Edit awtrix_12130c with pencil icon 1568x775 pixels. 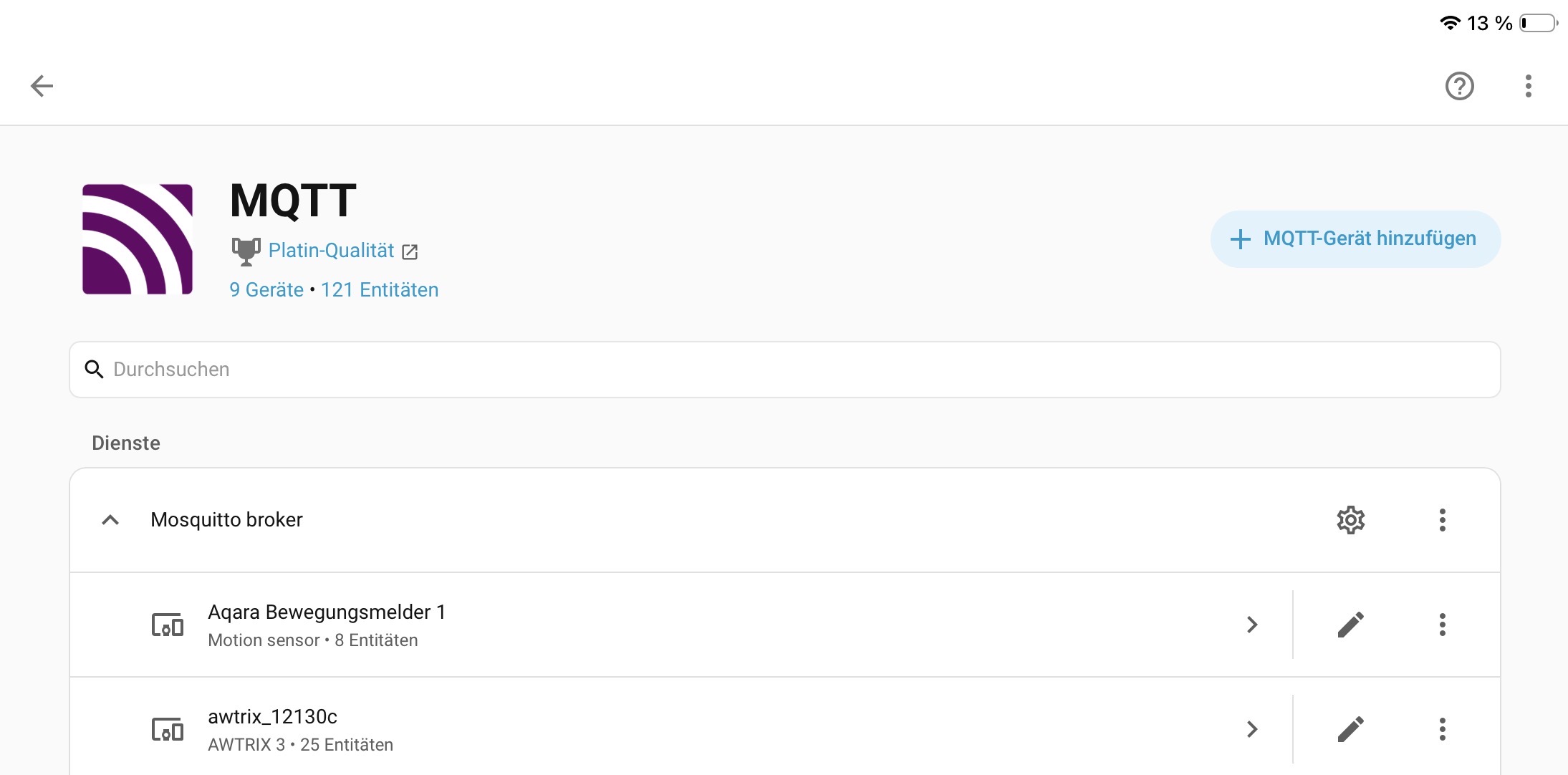[x=1351, y=729]
